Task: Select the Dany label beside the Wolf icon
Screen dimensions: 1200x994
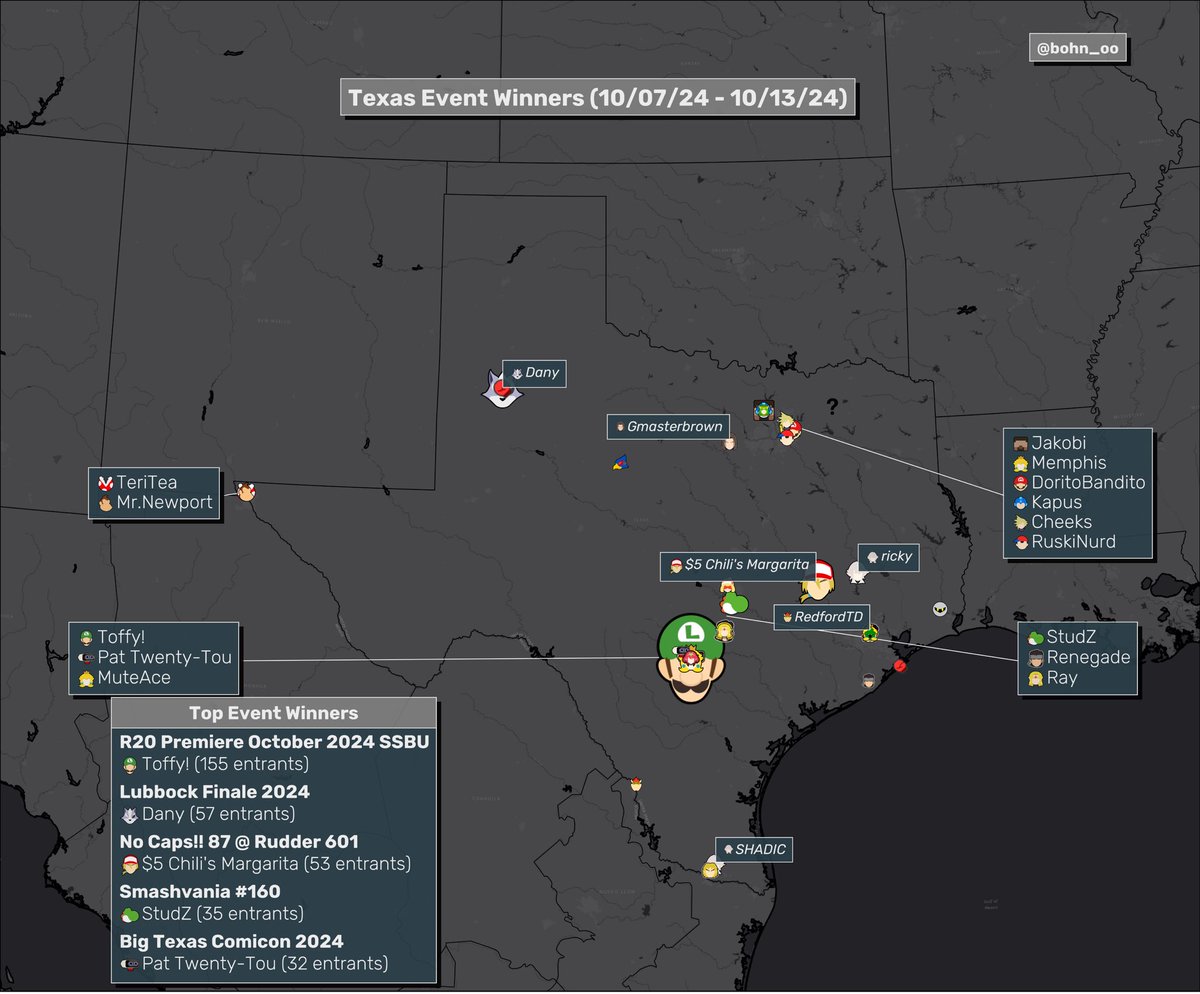Action: (x=535, y=373)
